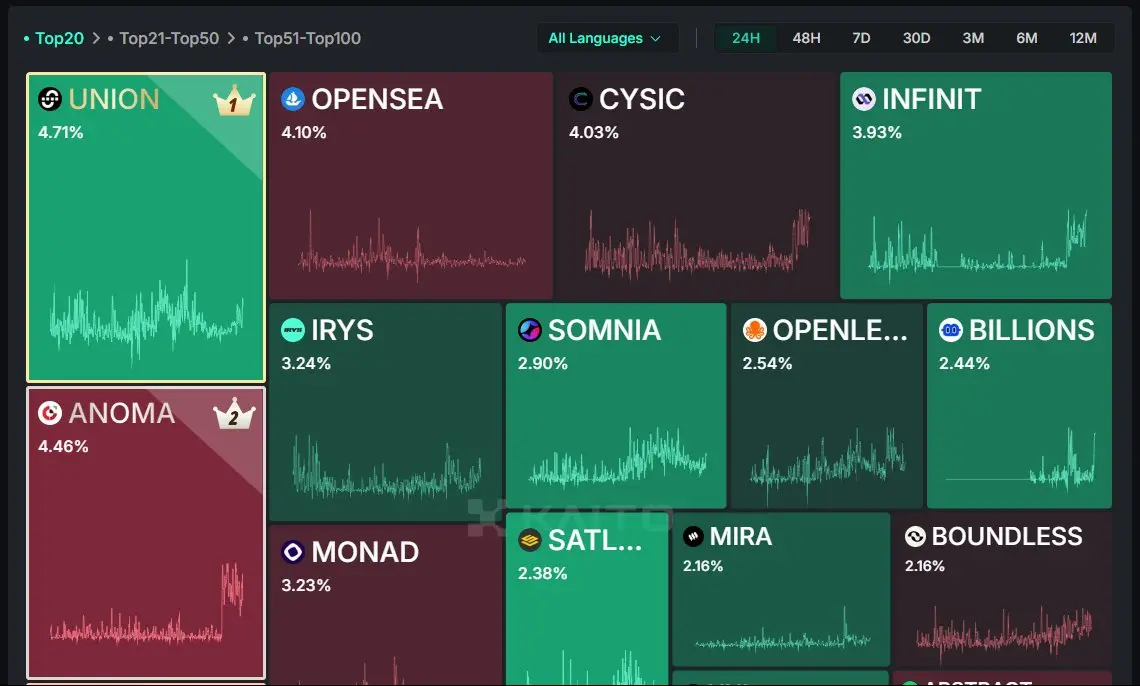
Task: Click the 2.90% value on SOMNIA
Action: click(542, 363)
